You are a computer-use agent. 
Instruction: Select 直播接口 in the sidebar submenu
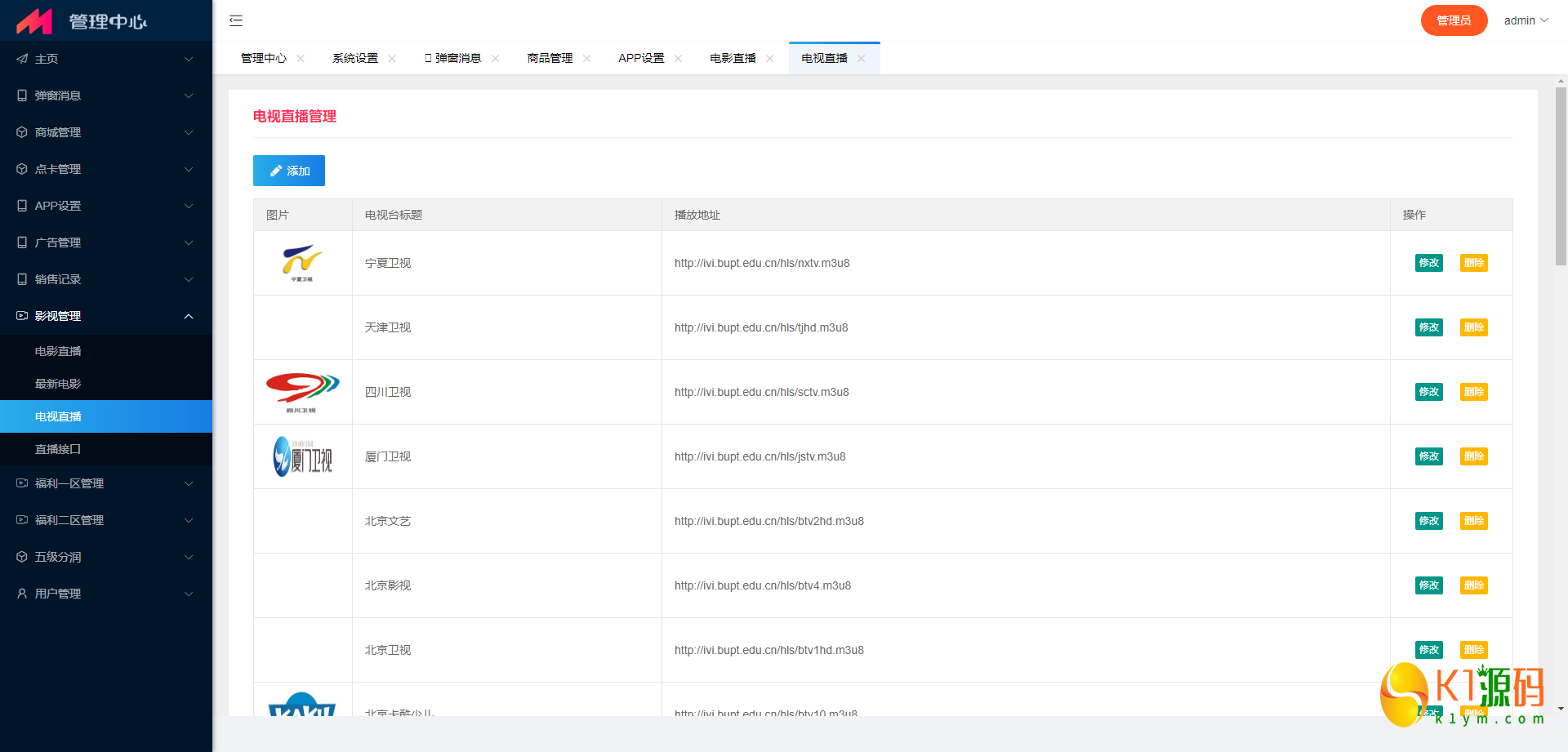pos(58,449)
